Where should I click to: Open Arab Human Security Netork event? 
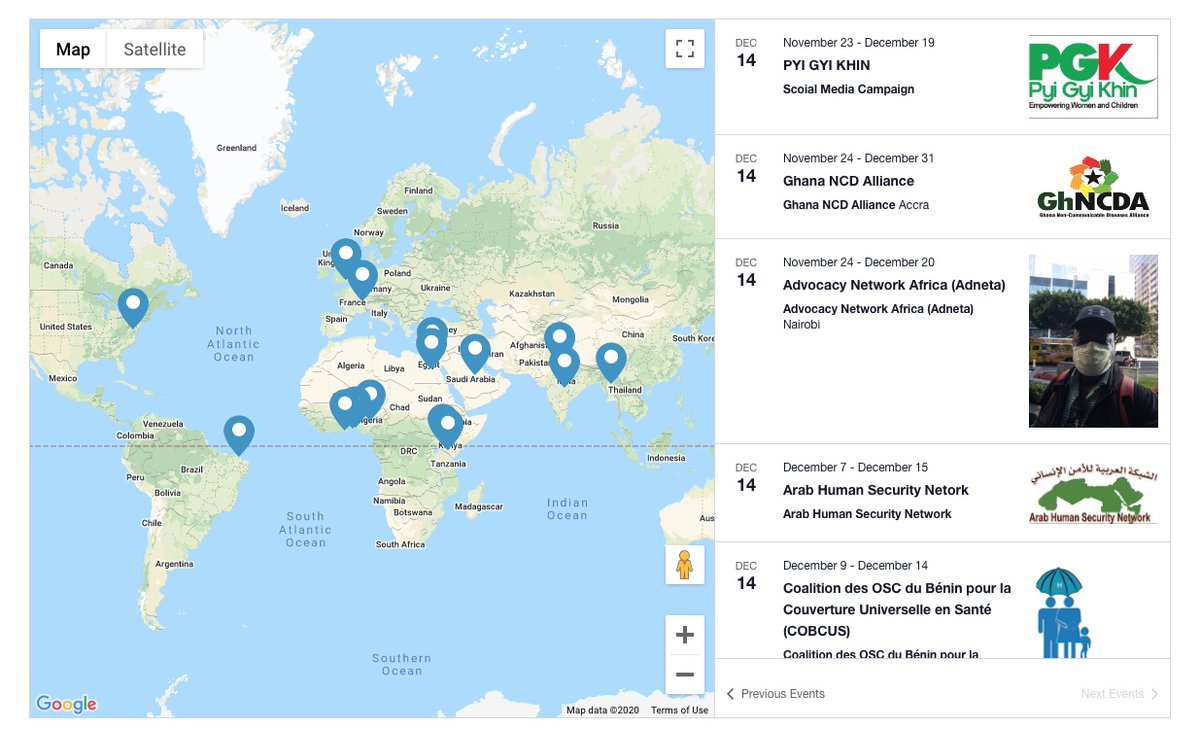(x=876, y=490)
